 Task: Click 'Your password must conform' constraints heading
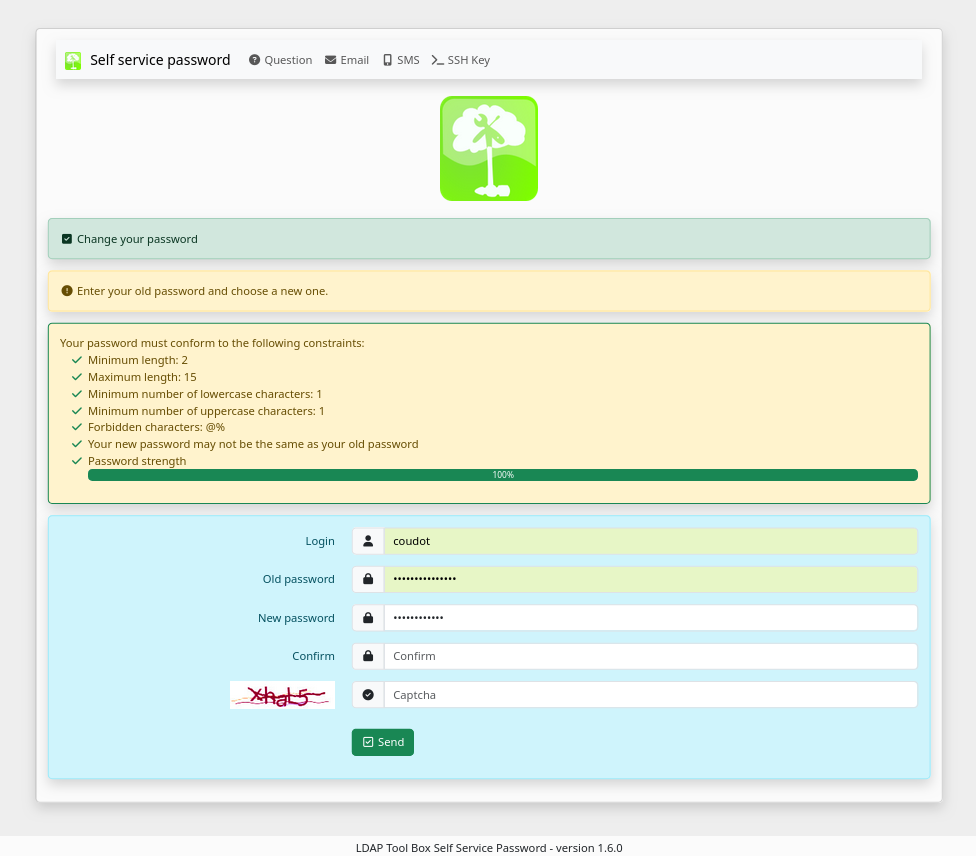(x=212, y=343)
